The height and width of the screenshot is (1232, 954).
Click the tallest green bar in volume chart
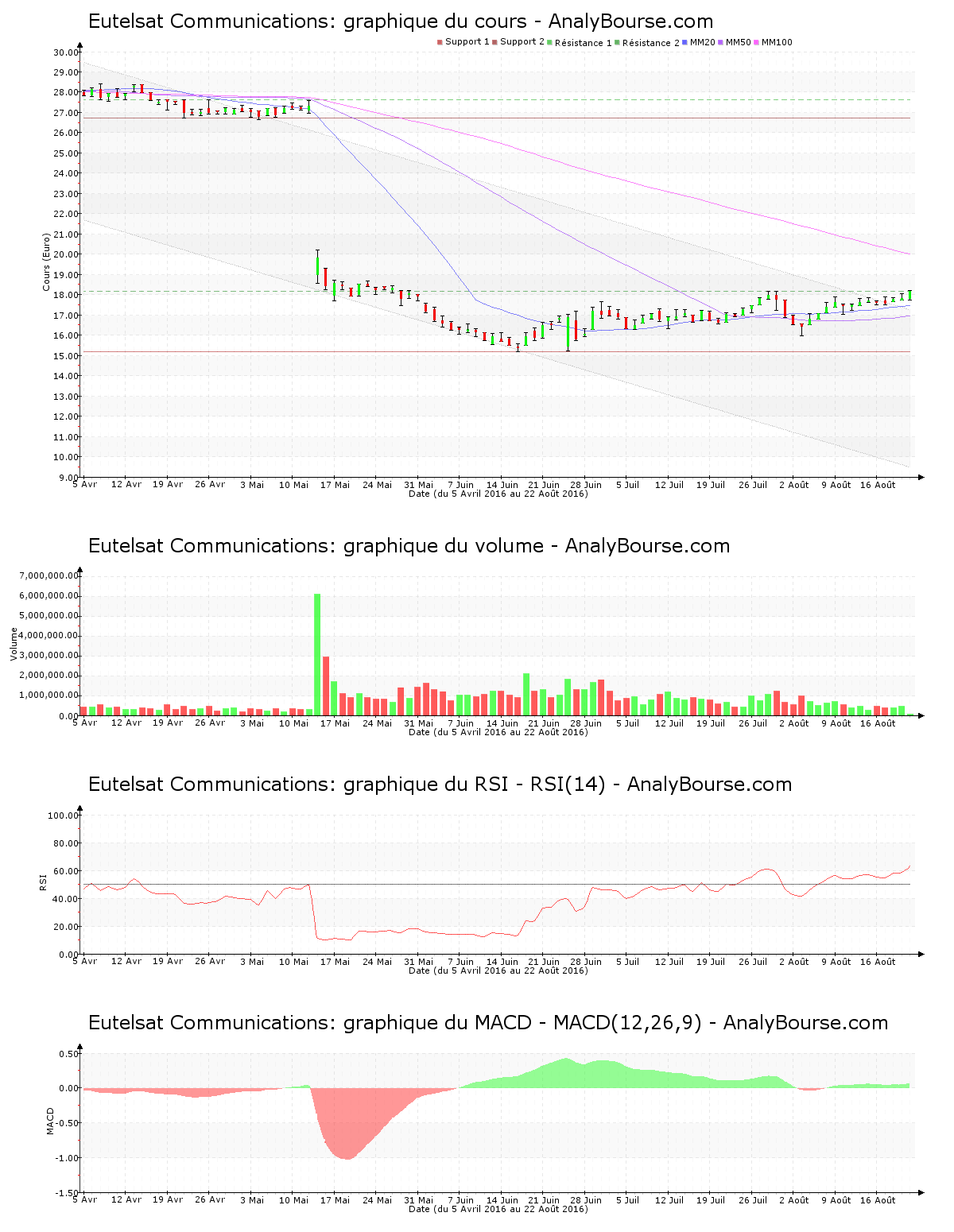[317, 654]
